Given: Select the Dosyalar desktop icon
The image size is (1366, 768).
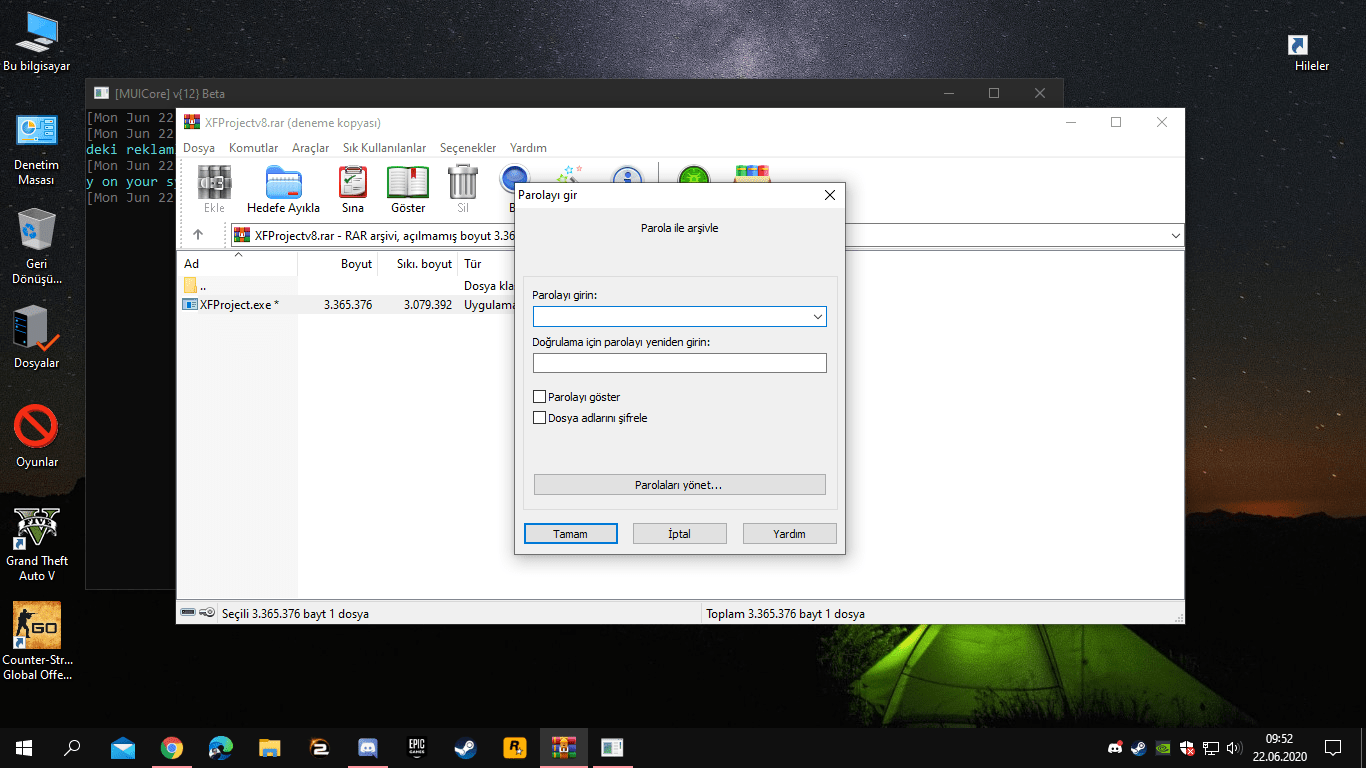Looking at the screenshot, I should click(x=36, y=338).
